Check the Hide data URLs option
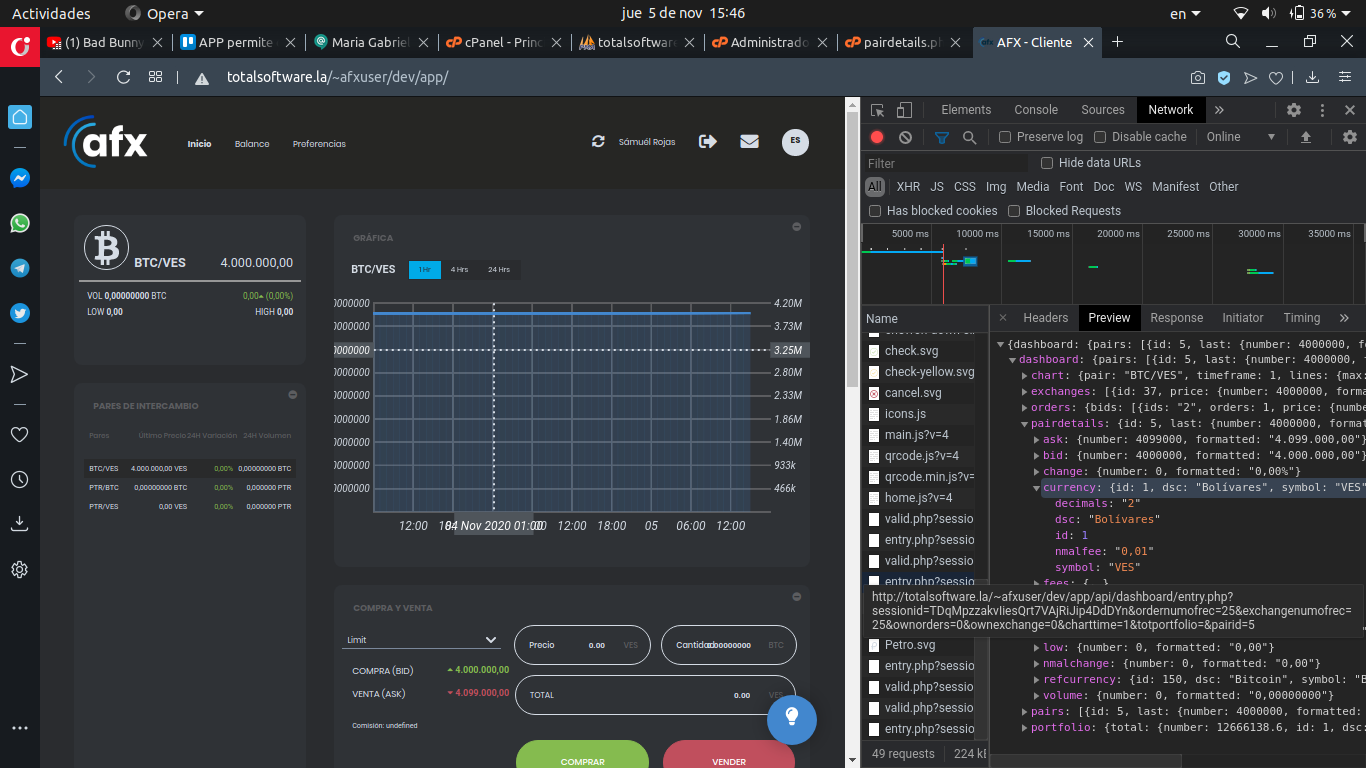Screen dimensions: 1366x768 1047,163
